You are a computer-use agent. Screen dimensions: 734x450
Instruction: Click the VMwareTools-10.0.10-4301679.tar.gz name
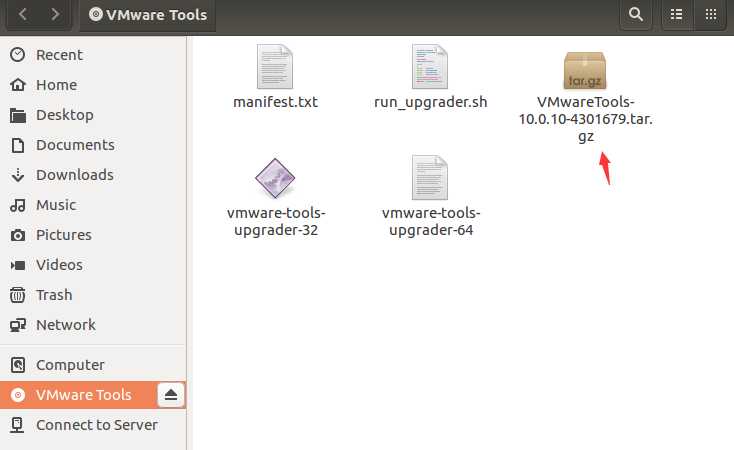pos(586,119)
